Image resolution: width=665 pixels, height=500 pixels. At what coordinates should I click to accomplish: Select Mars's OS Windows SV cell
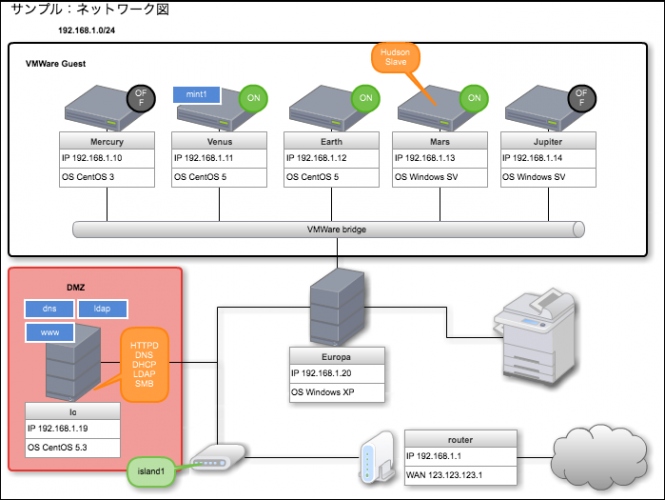tap(440, 178)
